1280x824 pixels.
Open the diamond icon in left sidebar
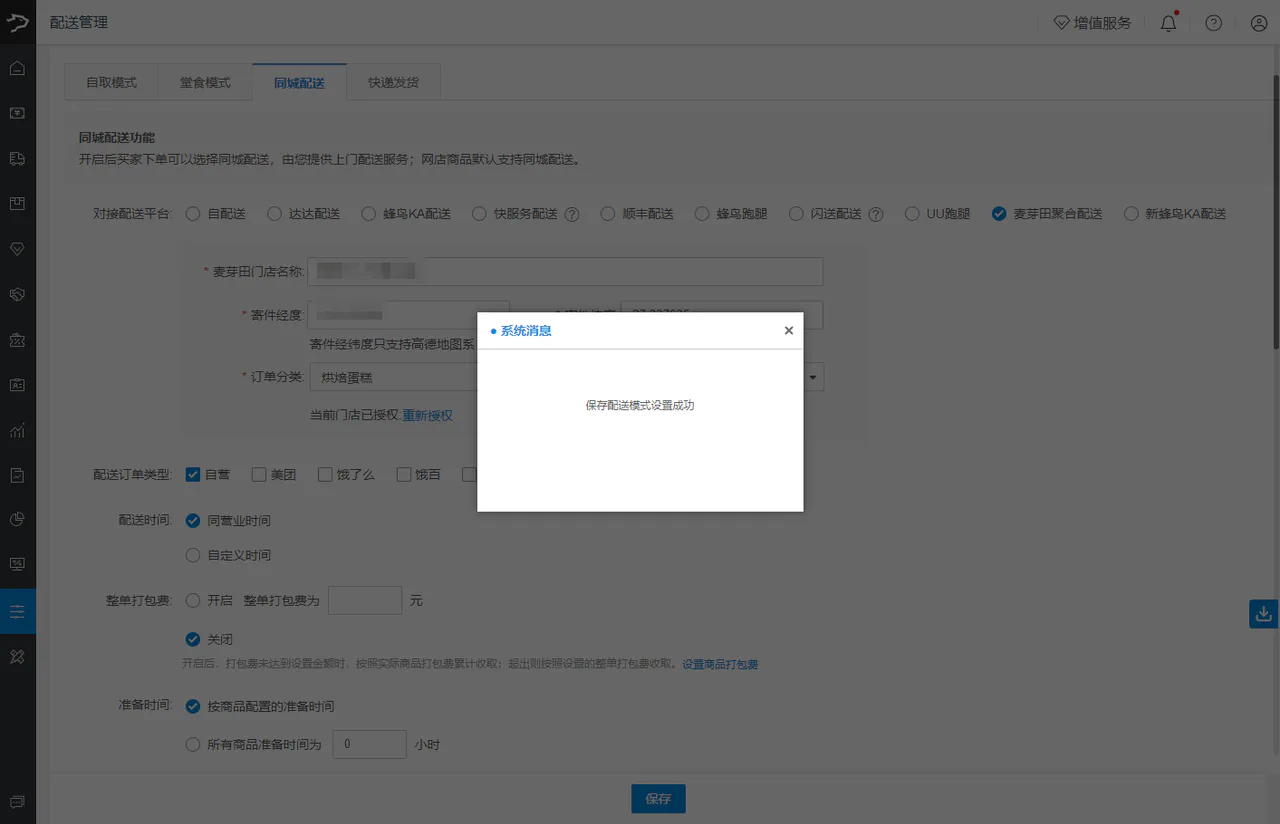tap(17, 249)
